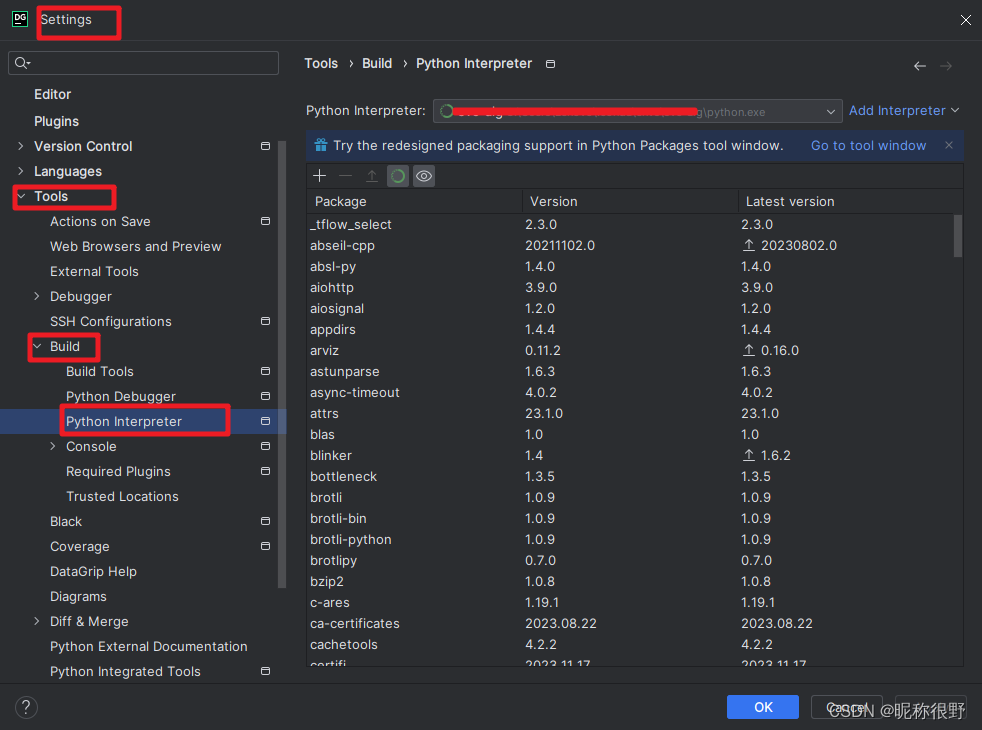Expand the Debugger node
Image resolution: width=982 pixels, height=730 pixels.
coord(37,296)
